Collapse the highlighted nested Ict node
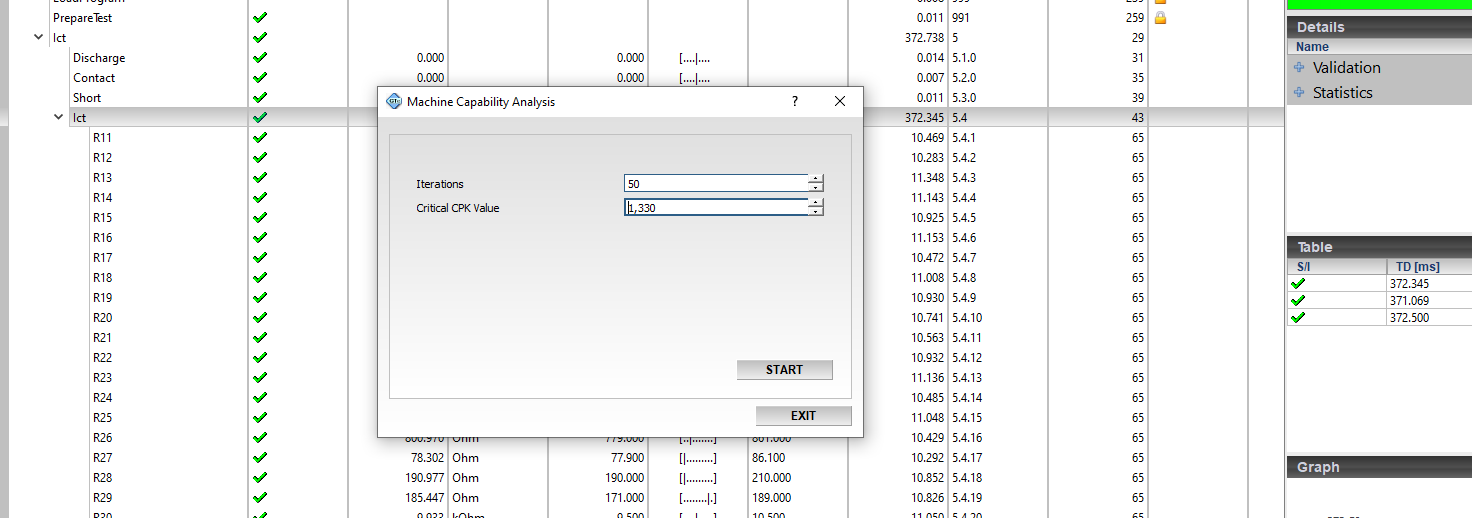Image resolution: width=1472 pixels, height=518 pixels. [x=59, y=117]
